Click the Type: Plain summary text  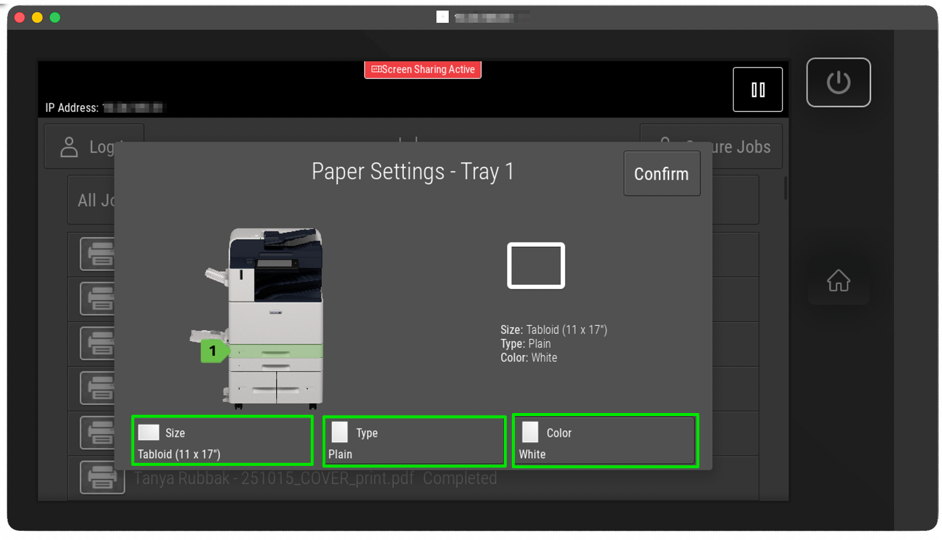point(526,344)
